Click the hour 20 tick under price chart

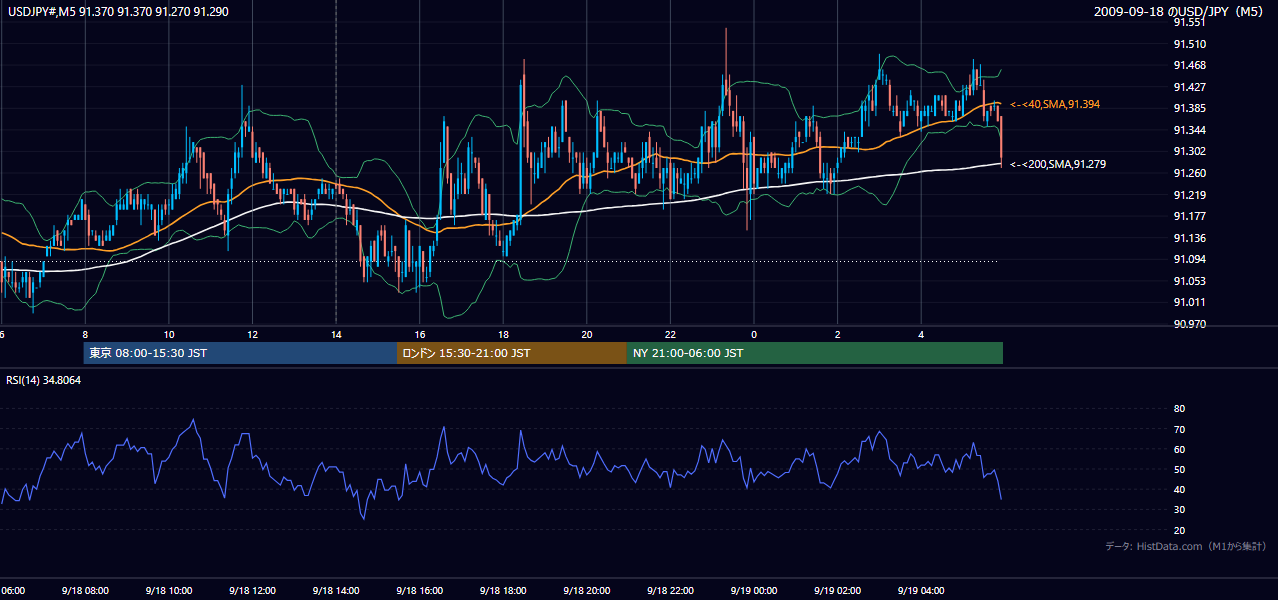(x=588, y=334)
